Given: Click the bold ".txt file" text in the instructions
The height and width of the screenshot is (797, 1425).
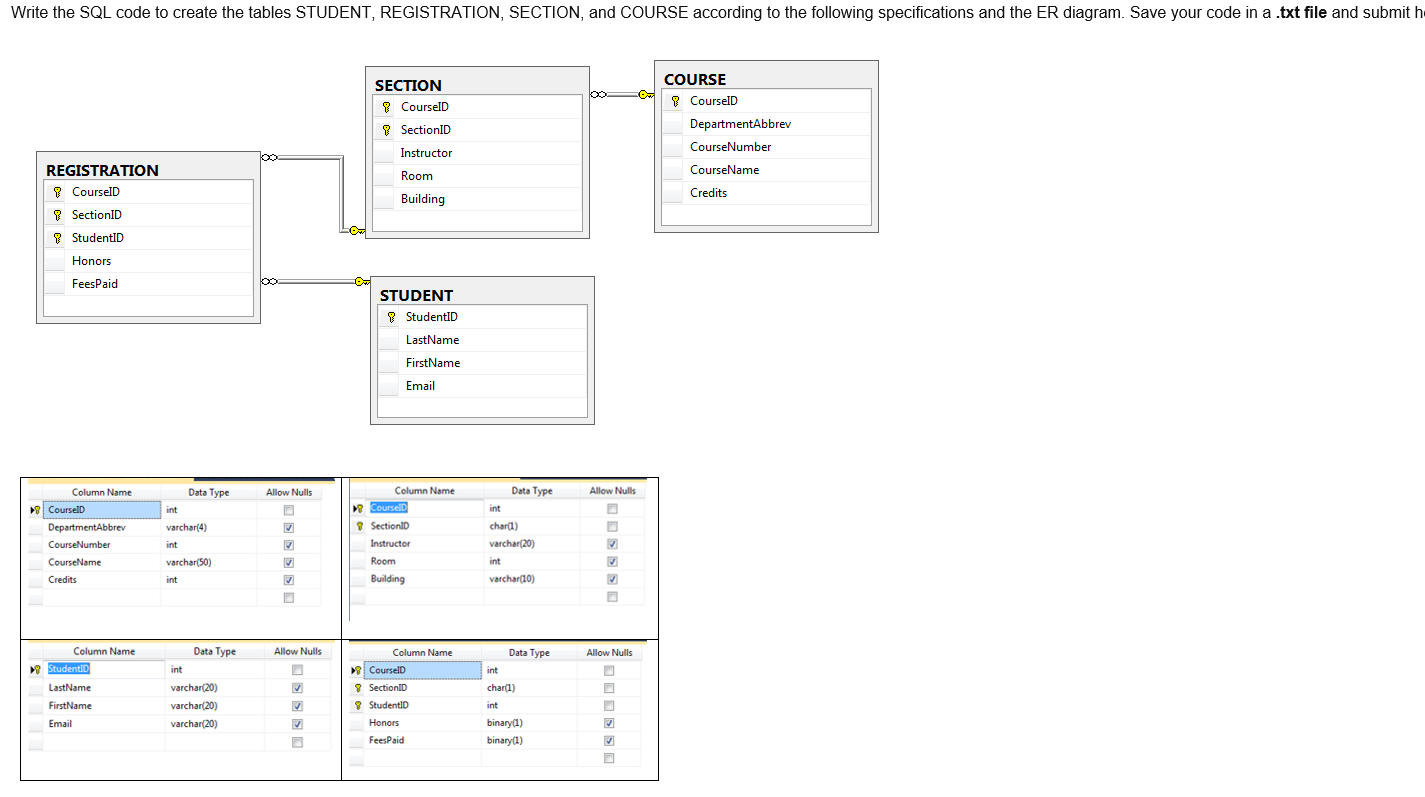Looking at the screenshot, I should (x=1302, y=13).
